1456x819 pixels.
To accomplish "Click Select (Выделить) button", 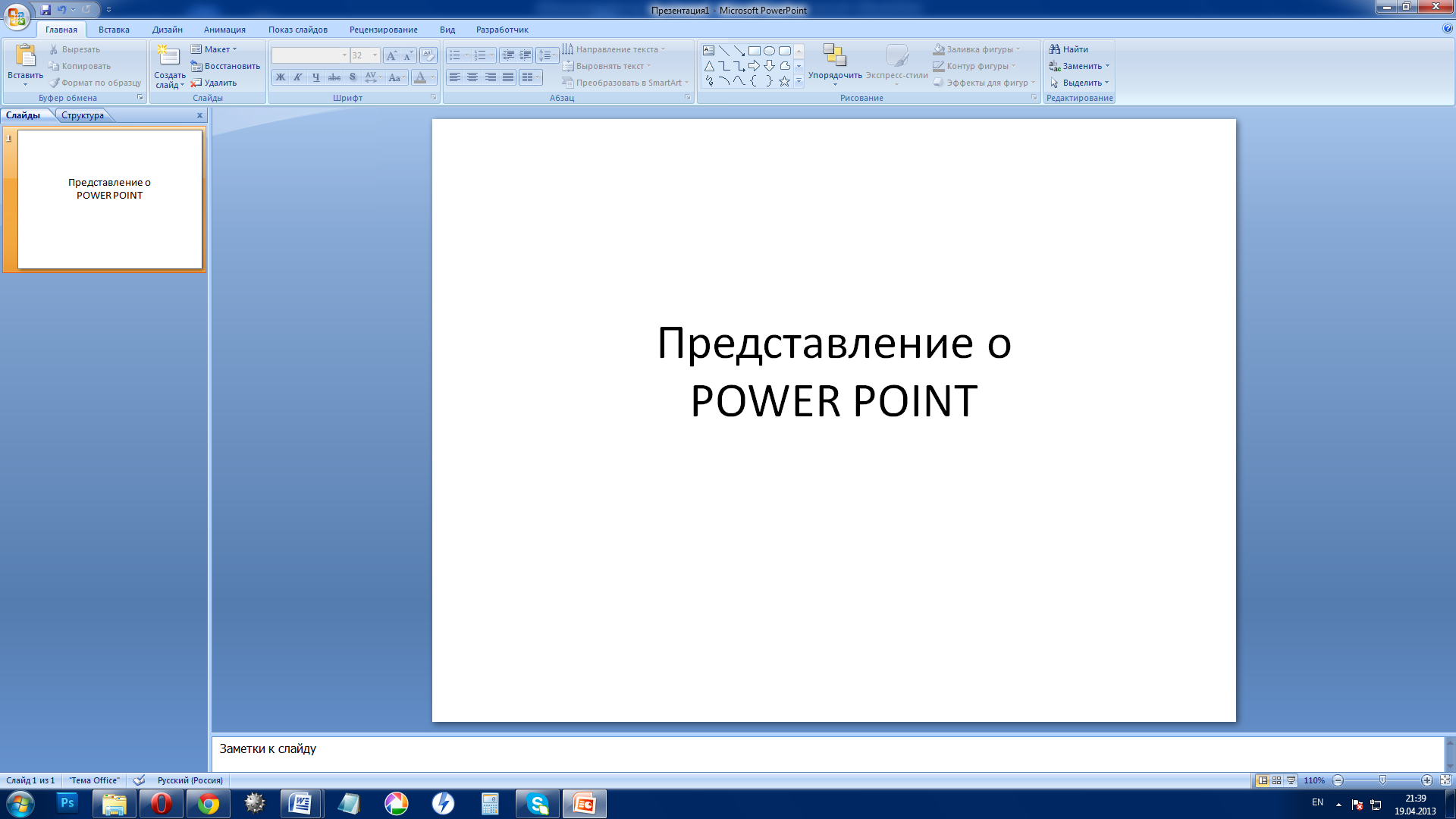I will pos(1079,83).
